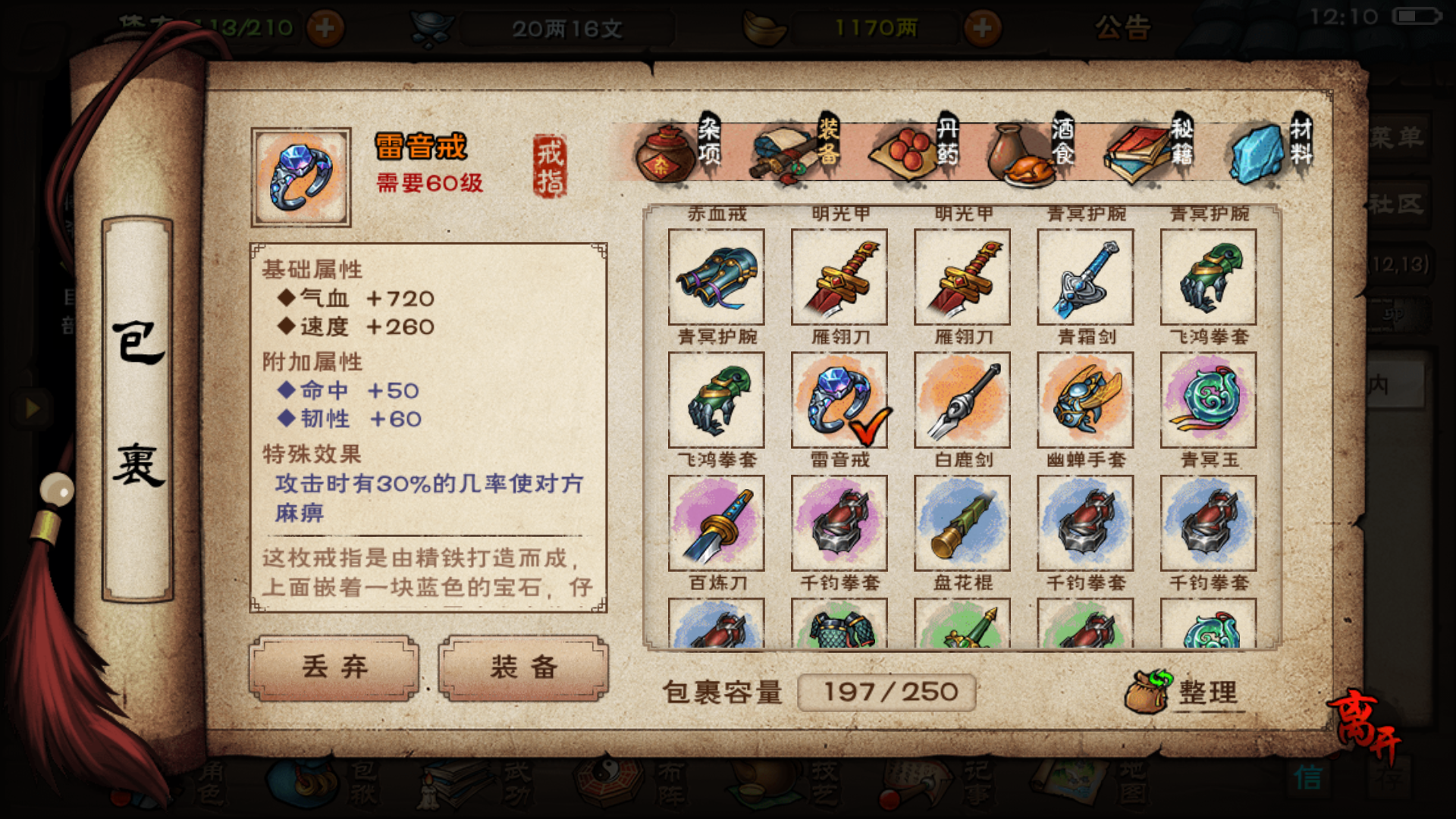Screen dimensions: 1456x819
Task: Click the 雷音戒 item preview thumbnail
Action: pos(301,177)
